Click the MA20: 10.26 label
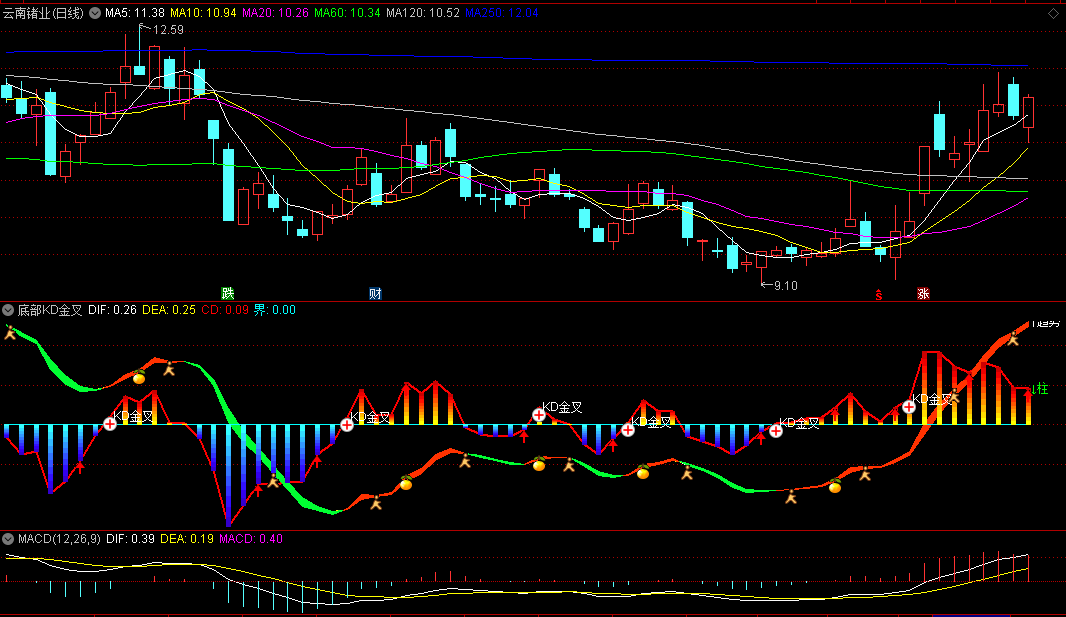Screen dimensions: 1066x617 pyautogui.click(x=275, y=13)
